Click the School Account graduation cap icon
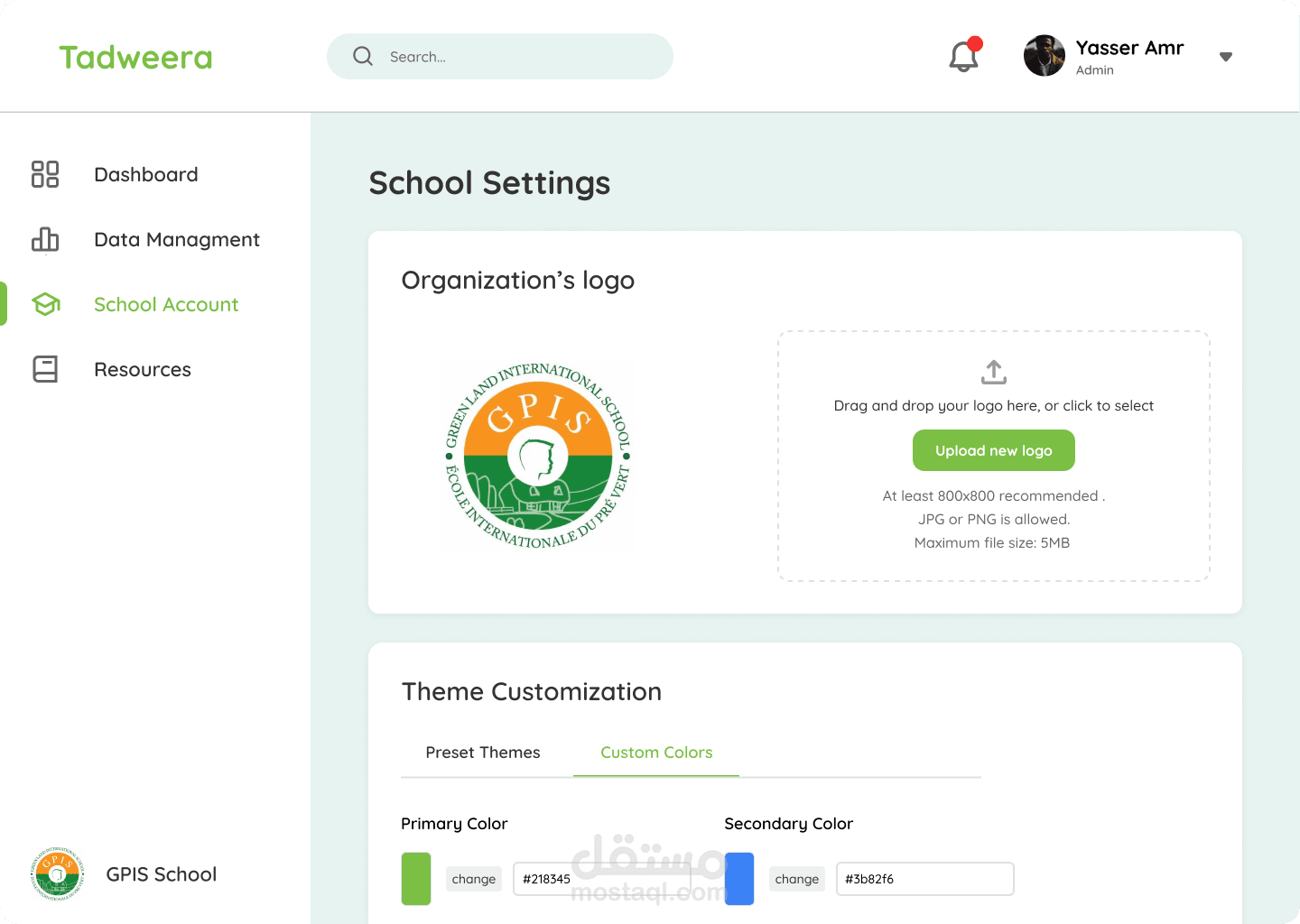This screenshot has width=1300, height=924. [46, 304]
